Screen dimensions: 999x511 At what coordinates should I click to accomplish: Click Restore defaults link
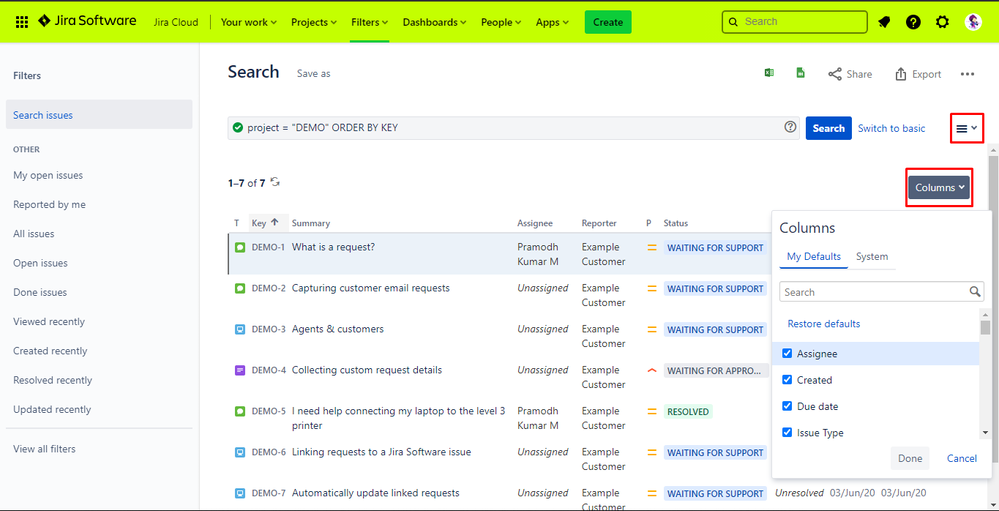coord(824,324)
